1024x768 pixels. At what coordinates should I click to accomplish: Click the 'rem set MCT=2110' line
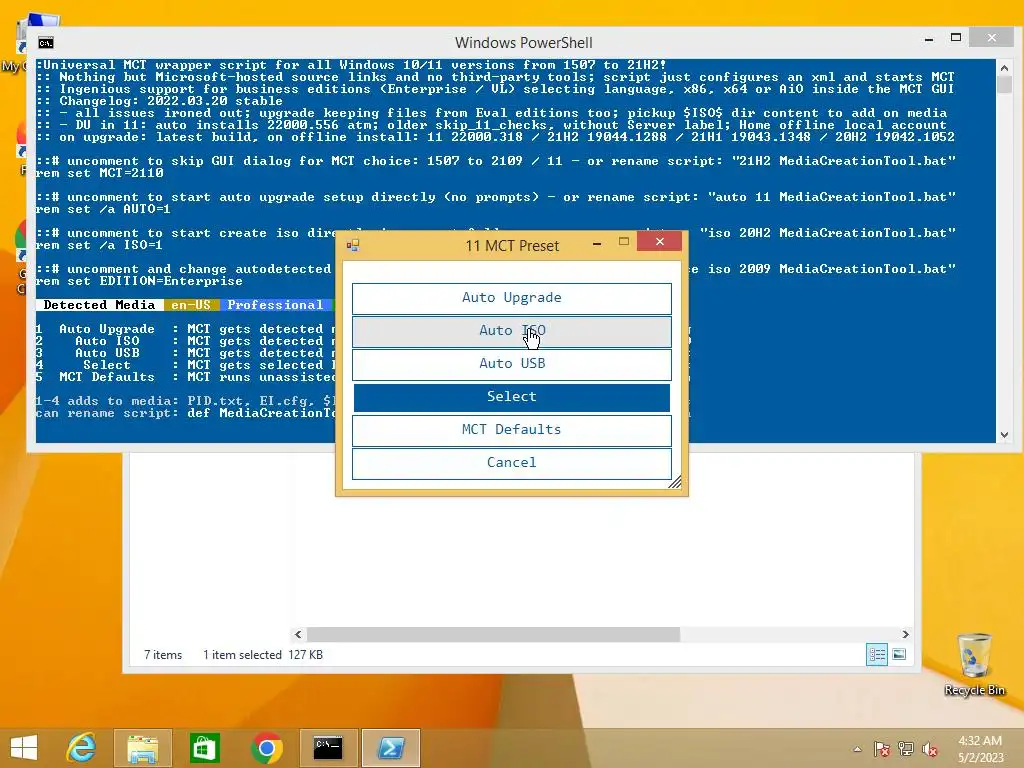click(100, 173)
